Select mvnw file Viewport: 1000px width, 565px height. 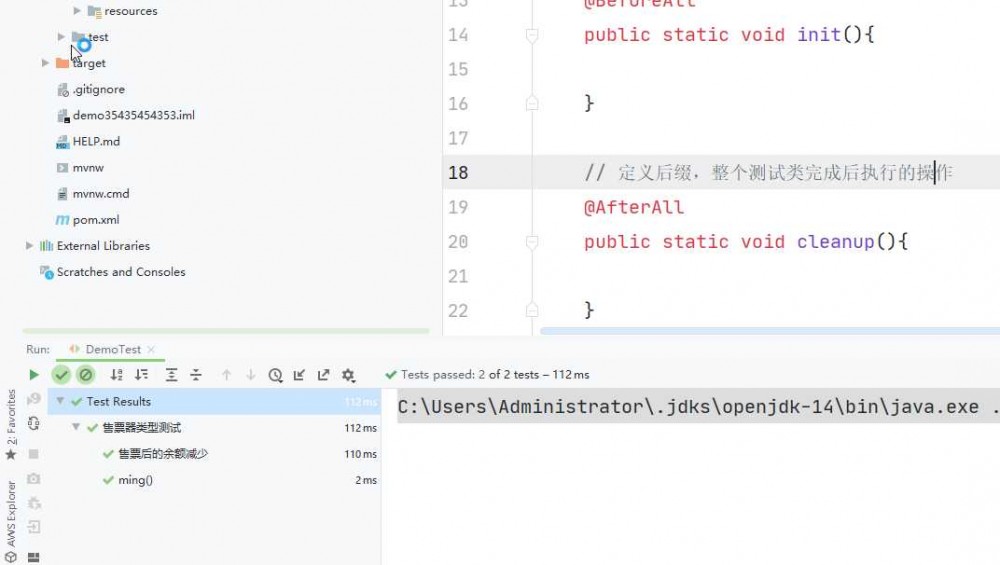pos(88,168)
